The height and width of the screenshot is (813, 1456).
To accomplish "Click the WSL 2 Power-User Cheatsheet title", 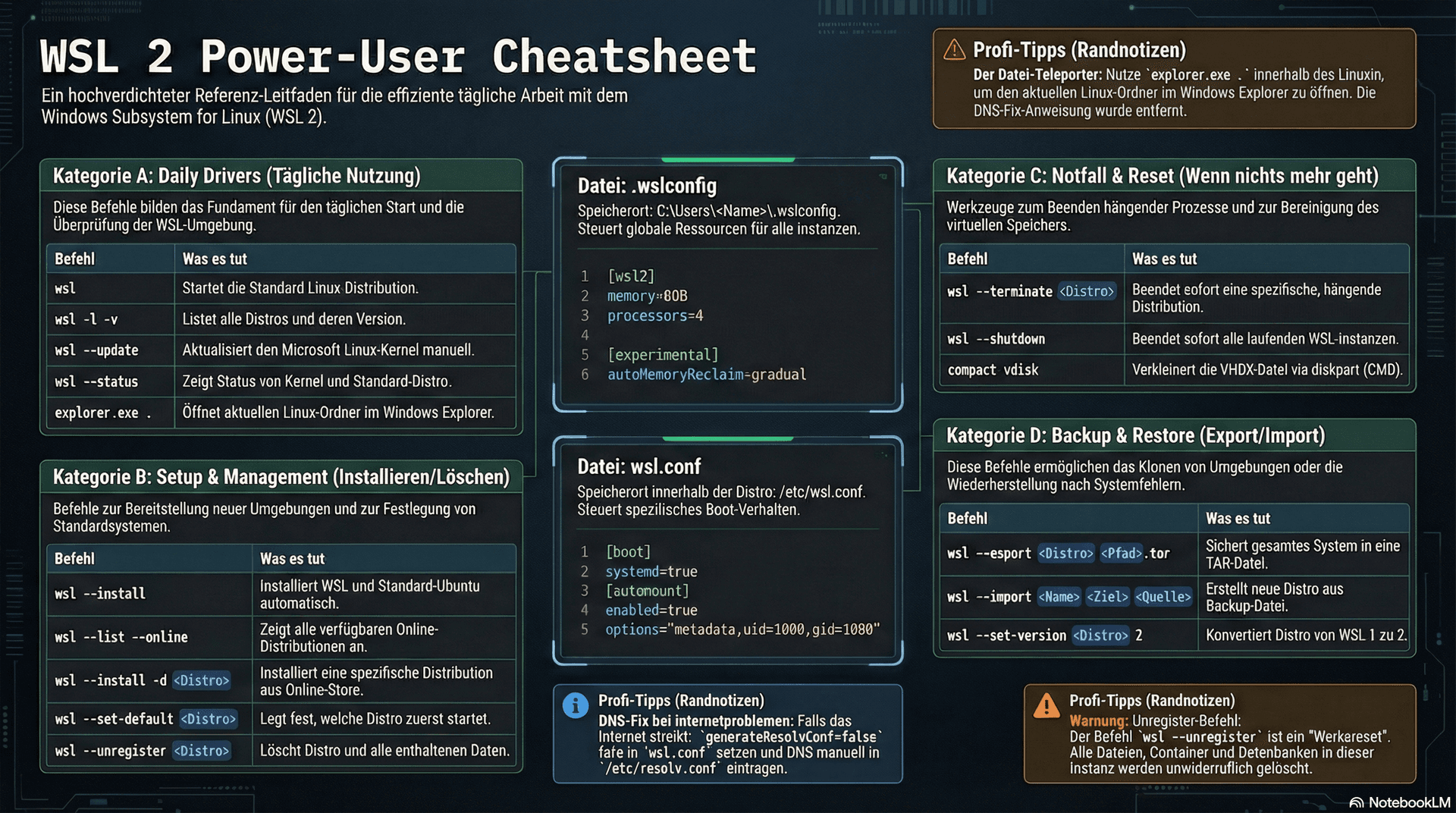I will point(397,55).
